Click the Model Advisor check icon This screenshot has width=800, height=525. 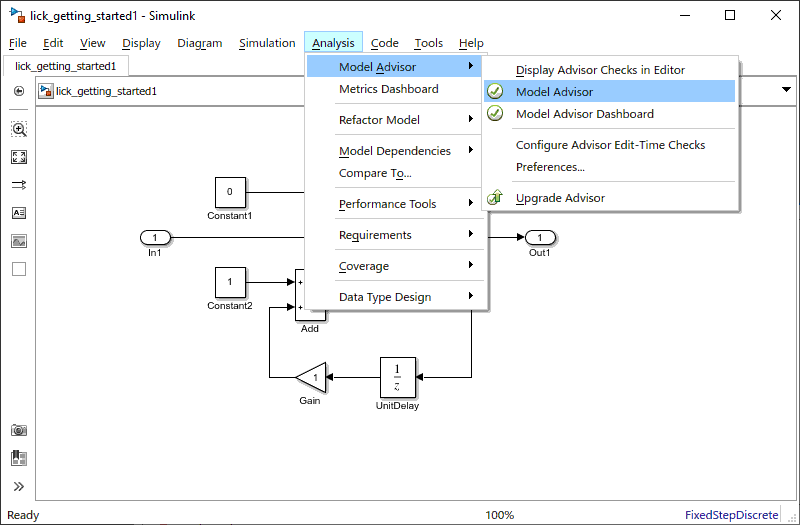click(x=495, y=91)
